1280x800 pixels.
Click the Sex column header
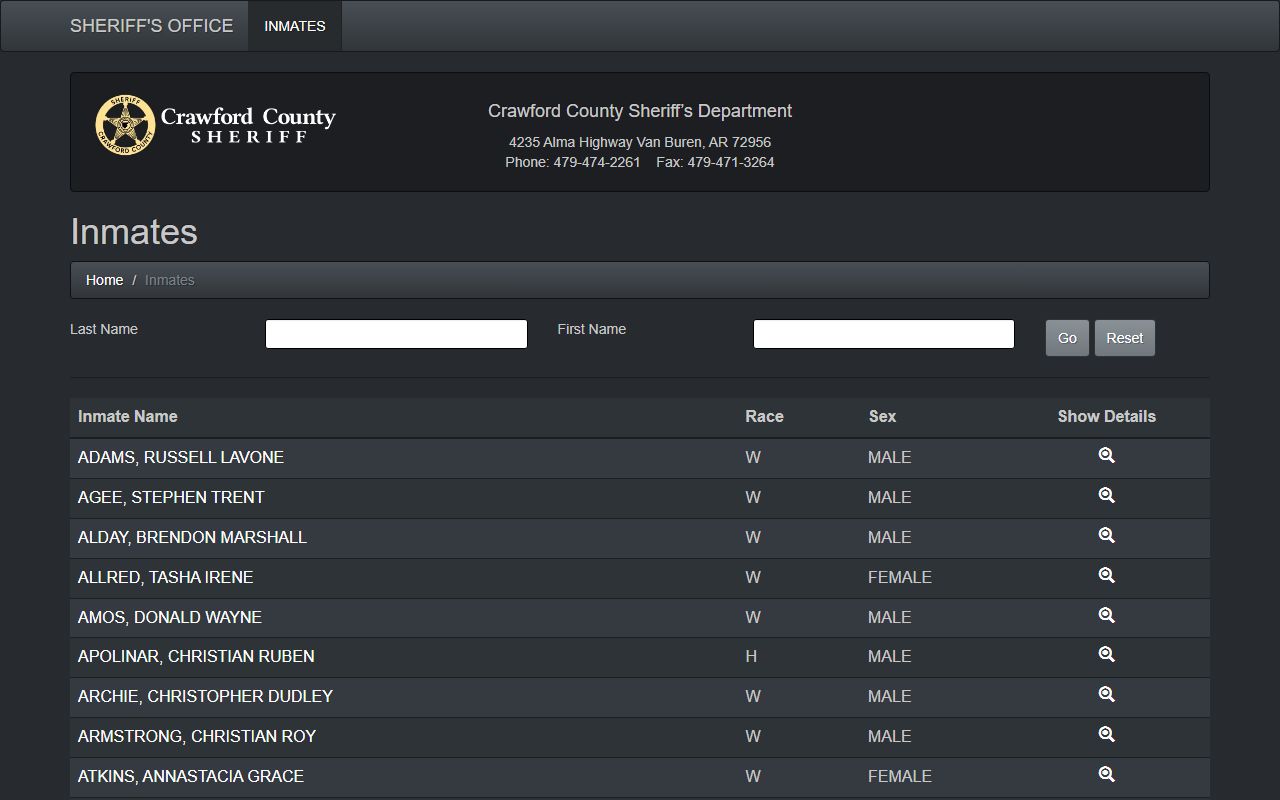[x=882, y=417]
